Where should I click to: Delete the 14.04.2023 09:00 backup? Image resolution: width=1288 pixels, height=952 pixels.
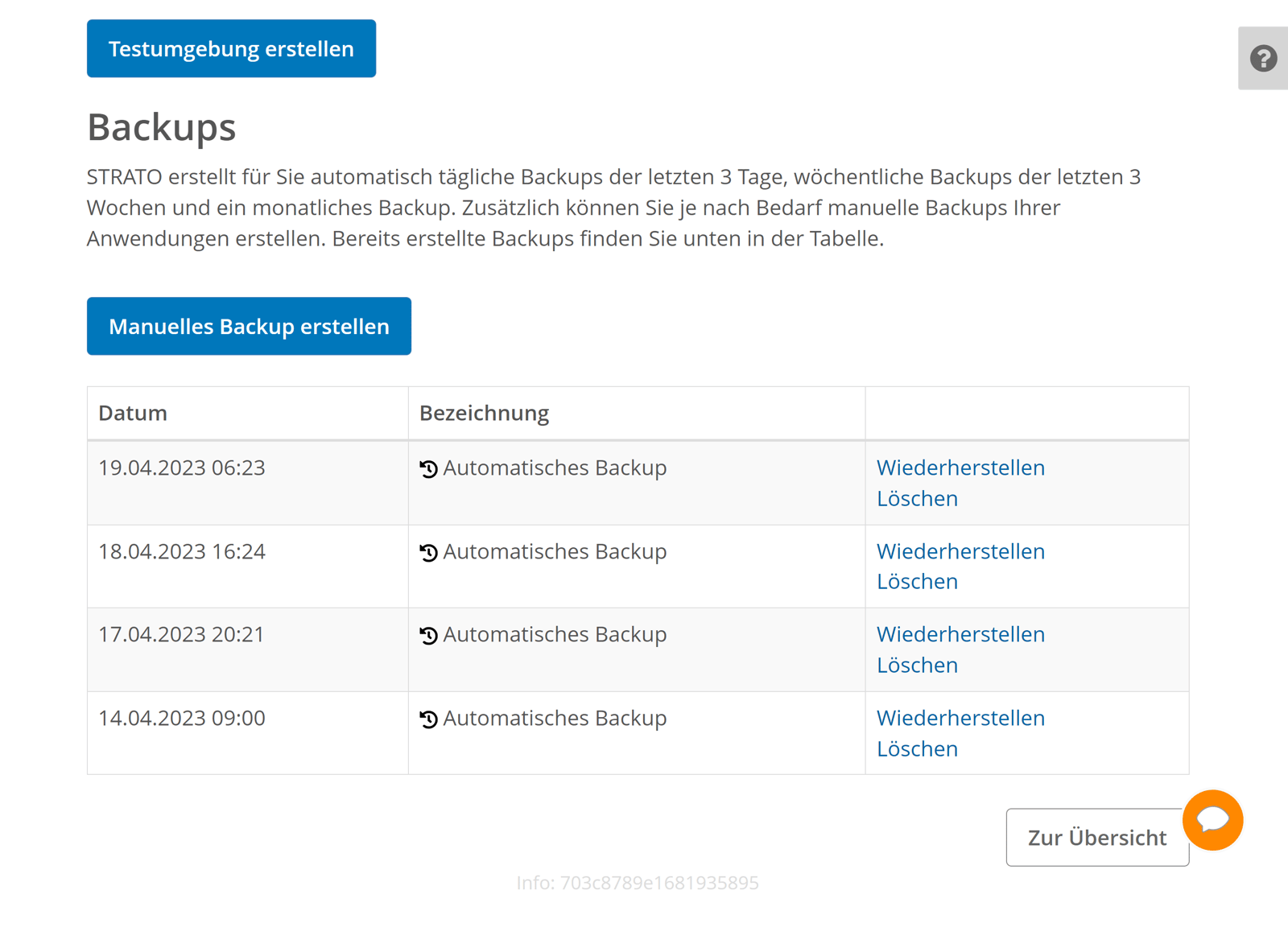[x=917, y=749]
